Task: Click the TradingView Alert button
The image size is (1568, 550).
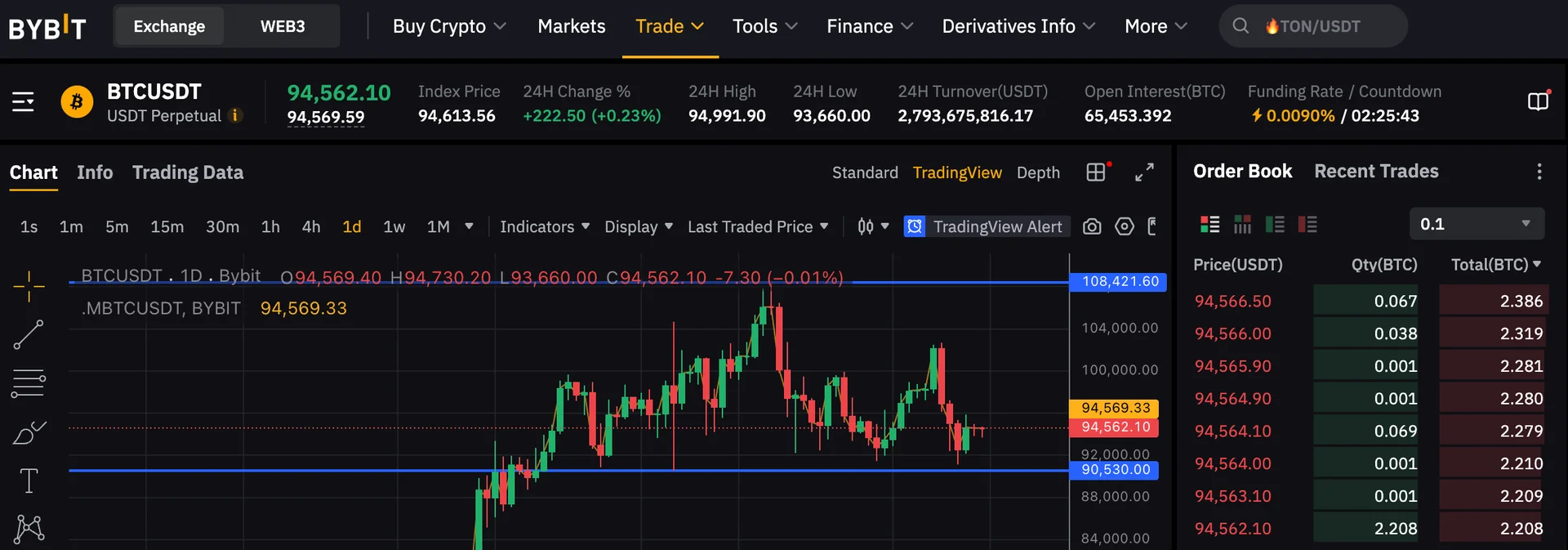Action: click(x=987, y=226)
